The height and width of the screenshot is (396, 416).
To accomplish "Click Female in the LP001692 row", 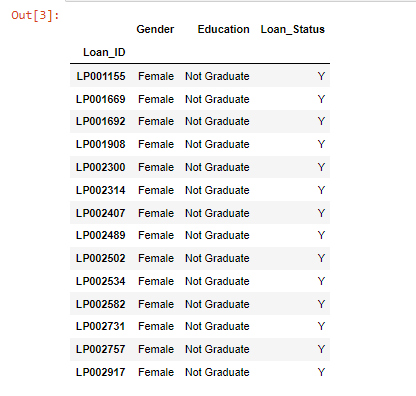I will (x=156, y=121).
